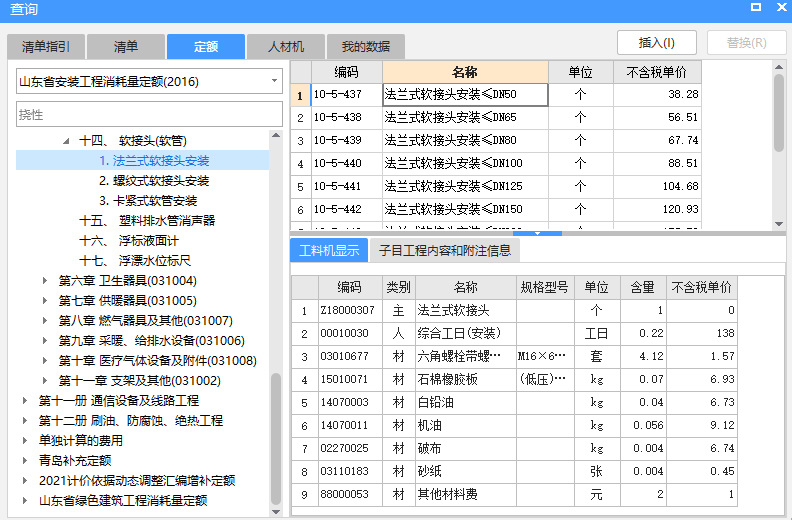The image size is (792, 520).
Task: Expand 第八章 燃气器具及其他(031007)
Action: coord(45,321)
